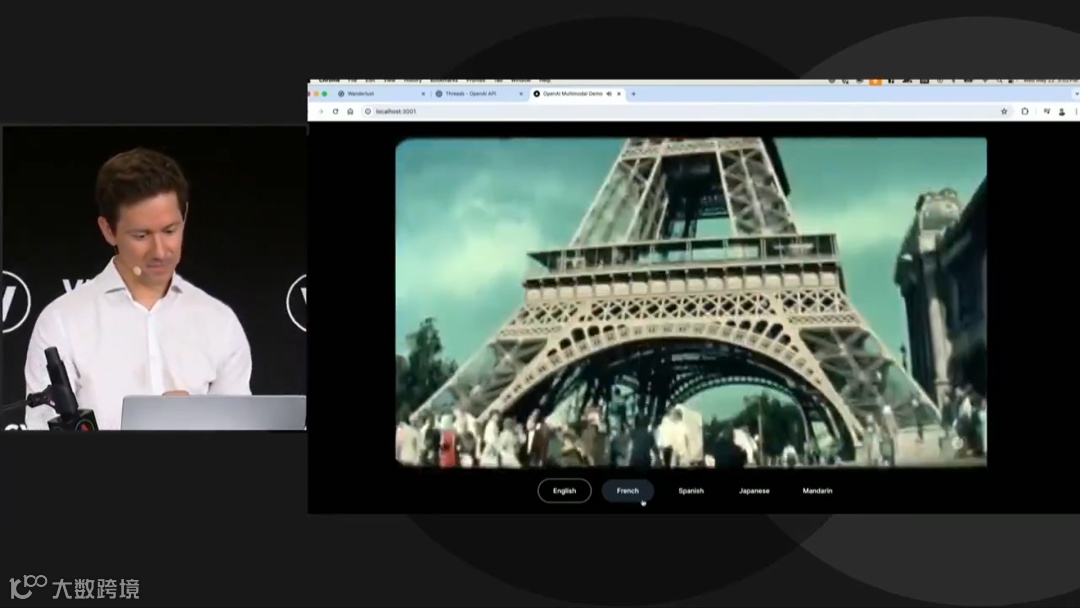Click the Eiffel Tower video player
The image size is (1080, 608).
pyautogui.click(x=691, y=302)
